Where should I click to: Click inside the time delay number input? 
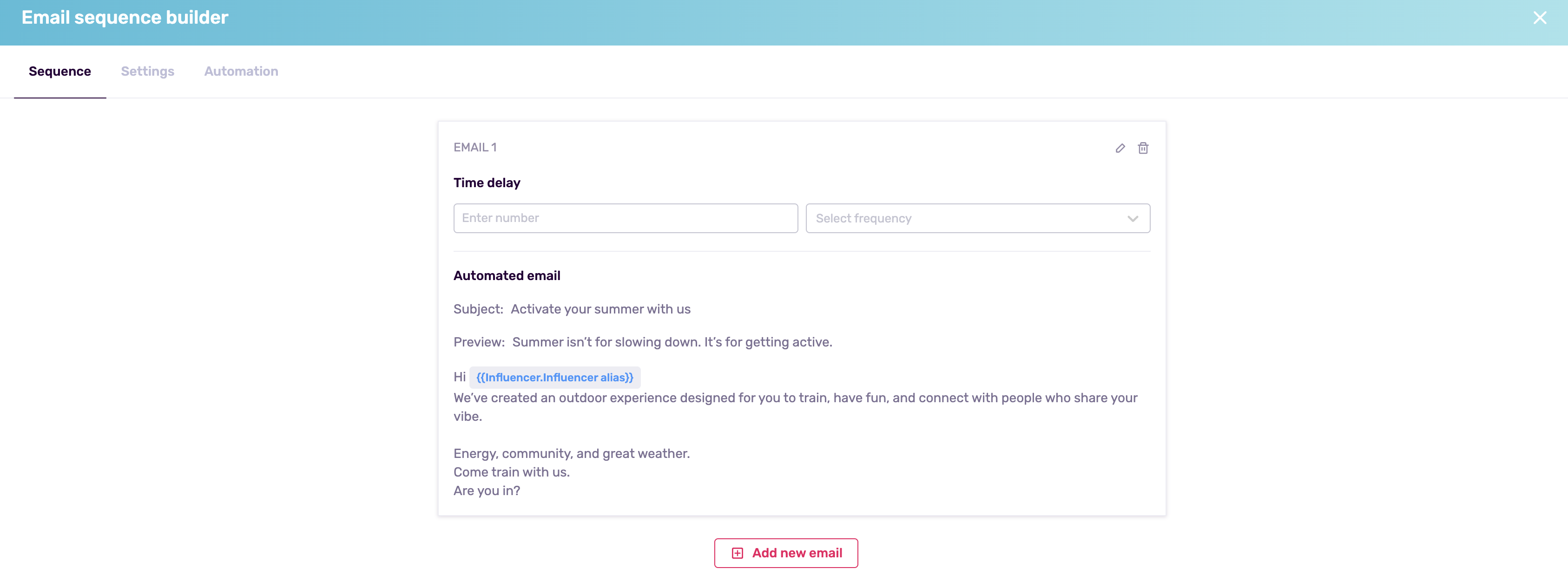[625, 218]
